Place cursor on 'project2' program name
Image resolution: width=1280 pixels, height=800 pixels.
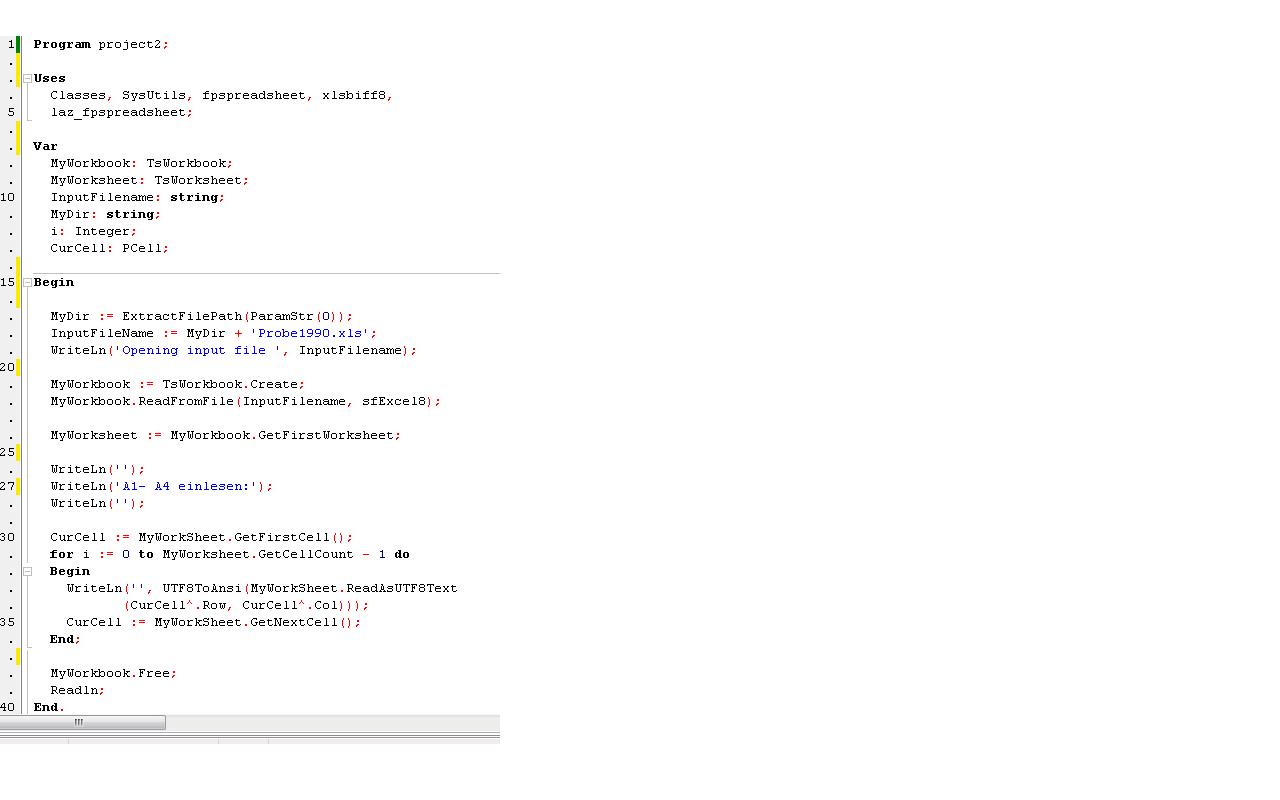pyautogui.click(x=130, y=44)
